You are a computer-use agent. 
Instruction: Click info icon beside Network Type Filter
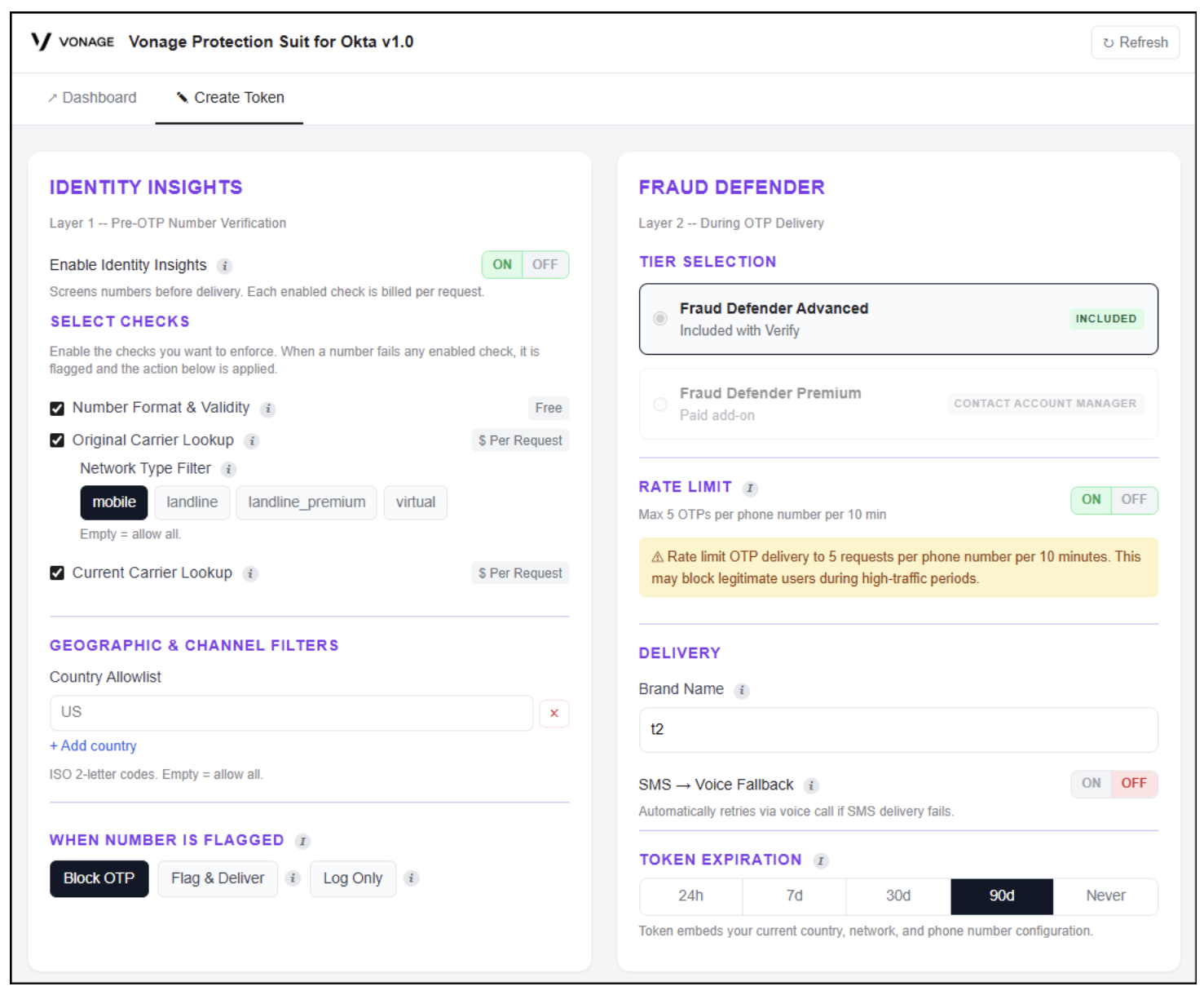click(x=229, y=469)
